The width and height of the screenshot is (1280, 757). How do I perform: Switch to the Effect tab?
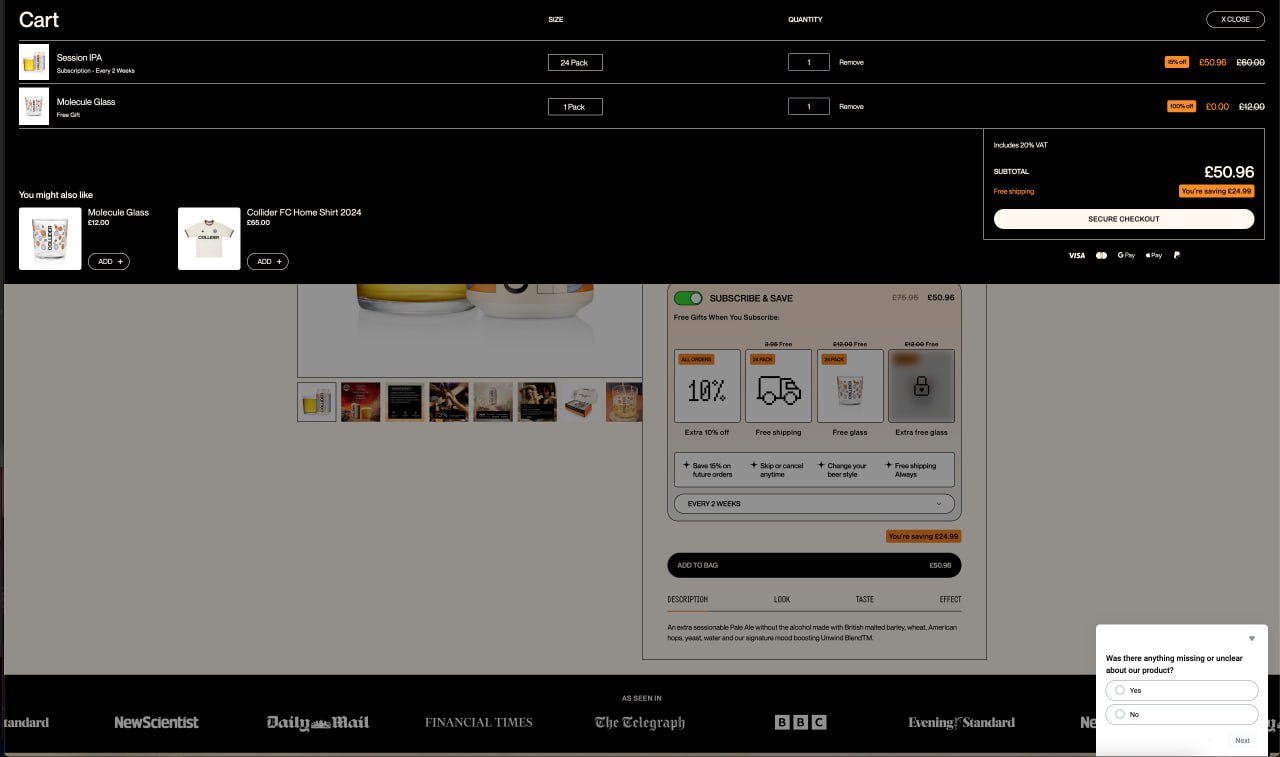click(950, 600)
